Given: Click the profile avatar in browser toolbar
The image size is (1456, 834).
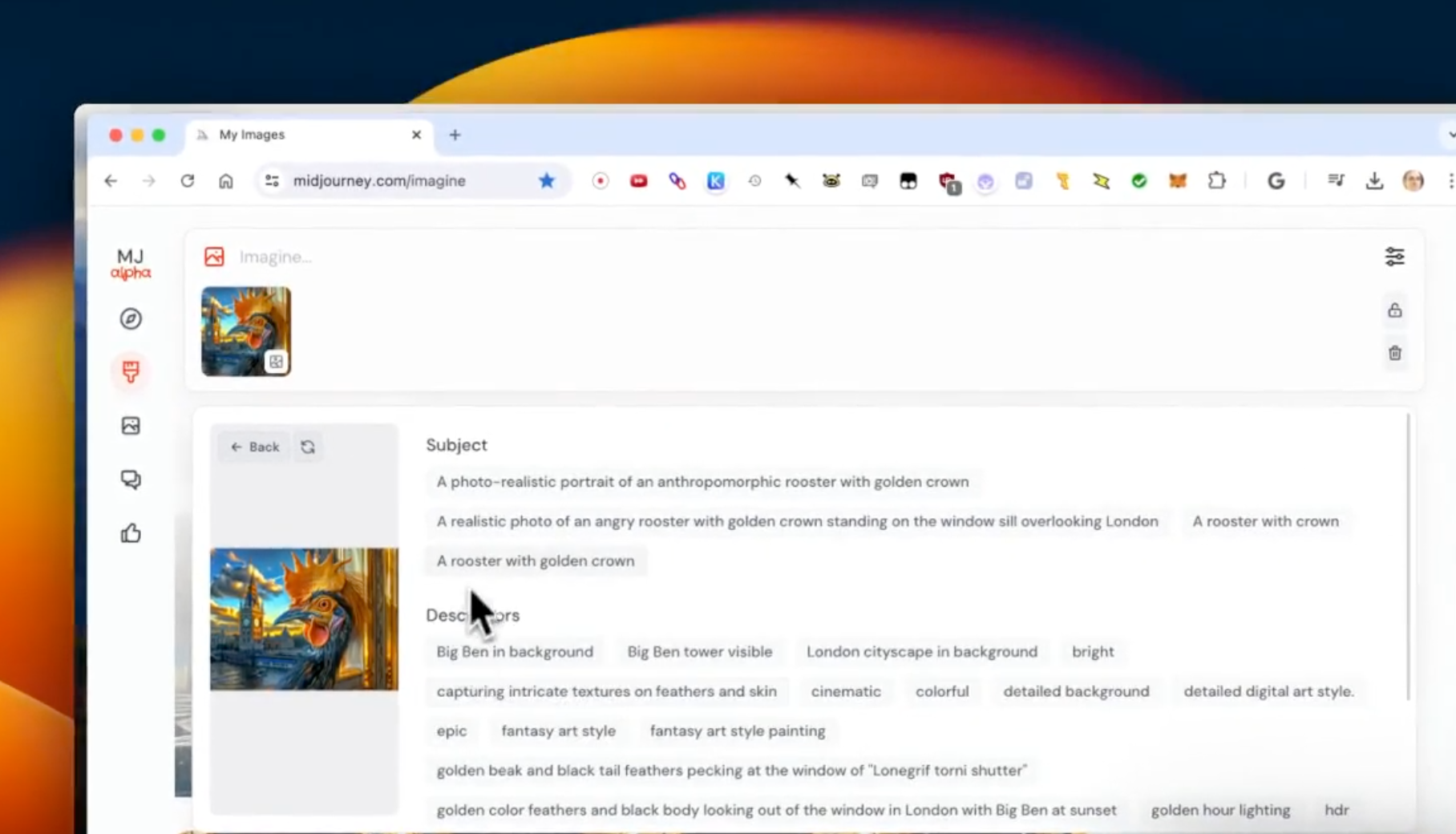Looking at the screenshot, I should pyautogui.click(x=1413, y=180).
